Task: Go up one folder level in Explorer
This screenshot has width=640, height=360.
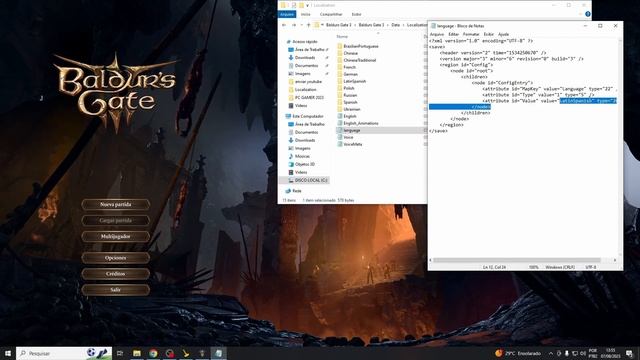Action: pyautogui.click(x=309, y=25)
